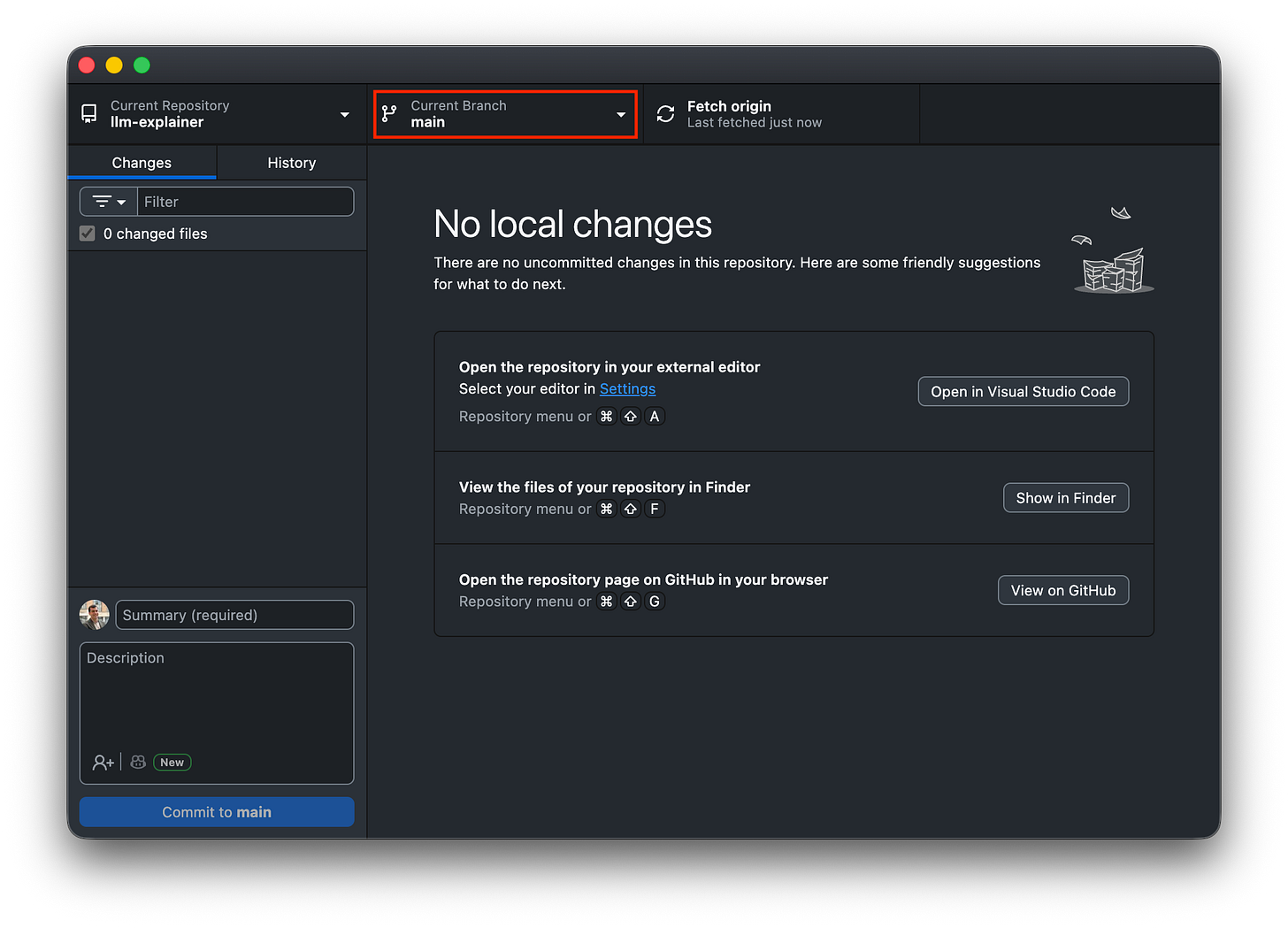Click the filter funnel icon above the file list

pyautogui.click(x=101, y=201)
